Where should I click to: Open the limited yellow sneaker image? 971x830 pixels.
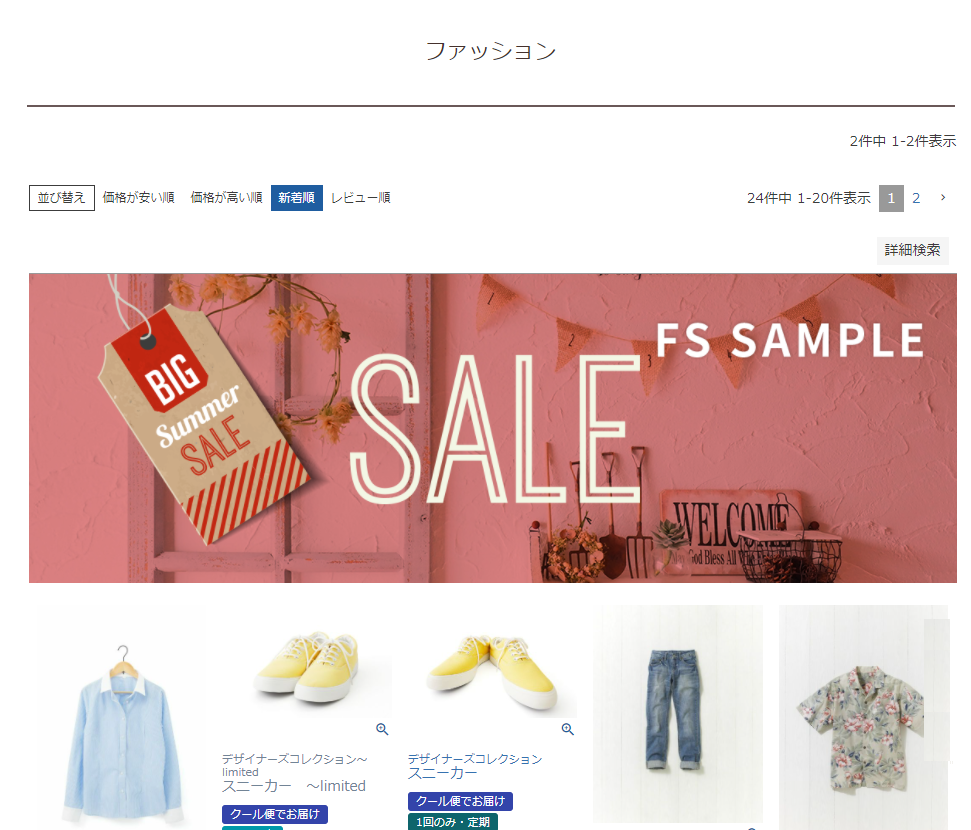coord(307,663)
